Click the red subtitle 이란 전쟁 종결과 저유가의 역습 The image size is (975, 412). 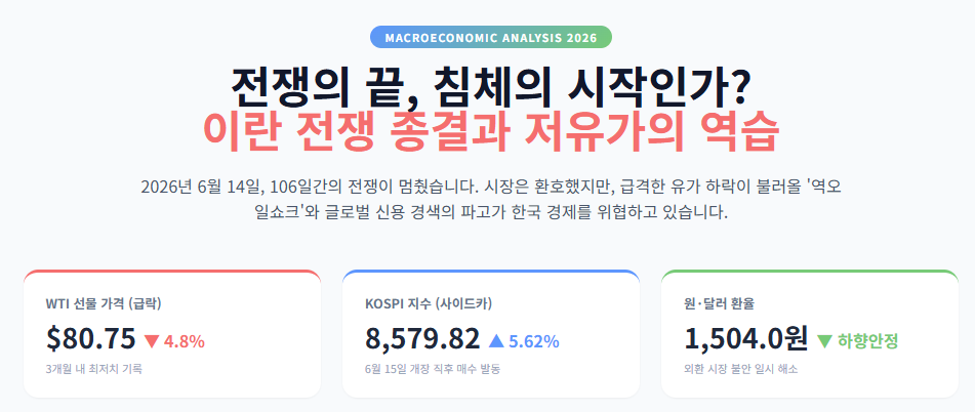491,132
